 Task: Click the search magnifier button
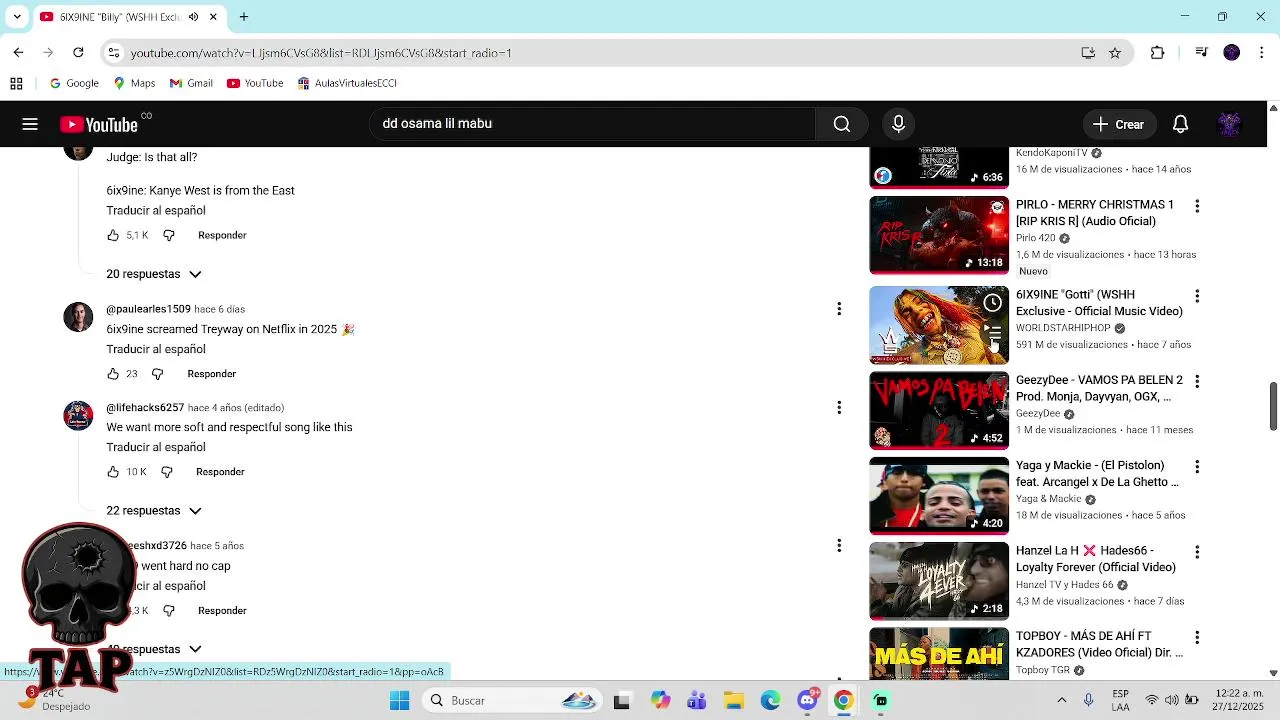(842, 124)
